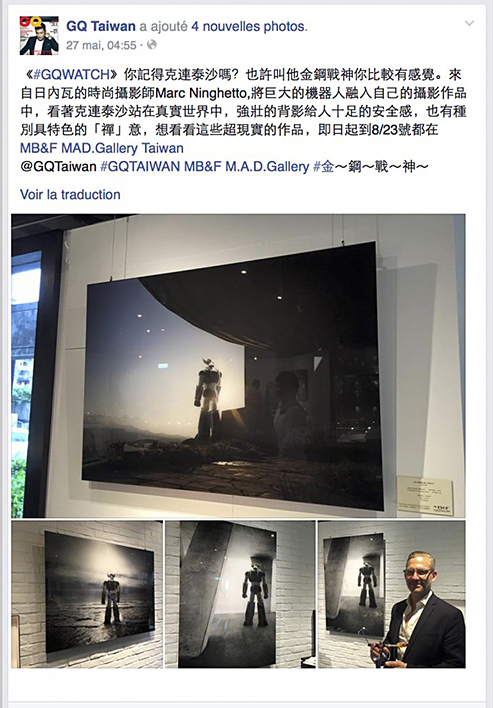Open the robot on beach thumbnail
The height and width of the screenshot is (708, 493).
tap(87, 594)
